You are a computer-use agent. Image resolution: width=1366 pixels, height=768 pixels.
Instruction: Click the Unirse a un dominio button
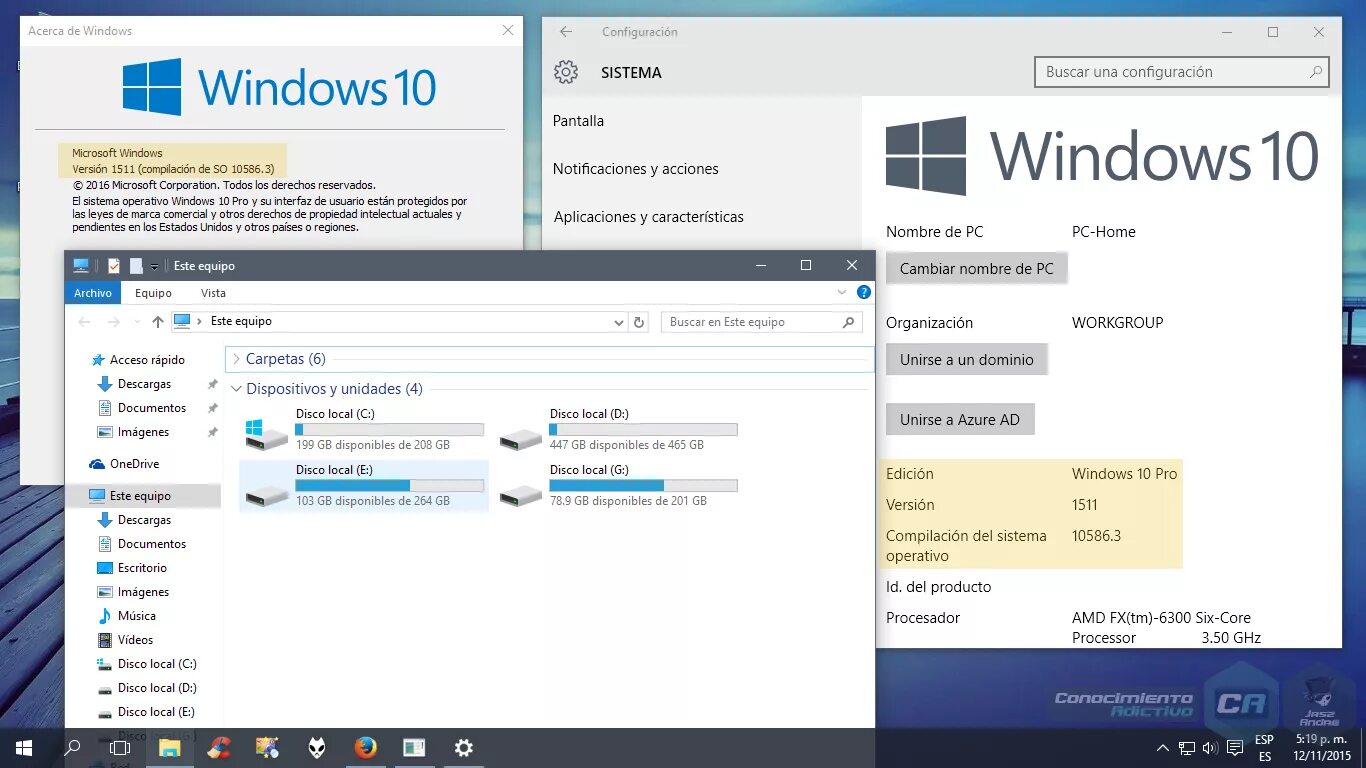[x=966, y=359]
